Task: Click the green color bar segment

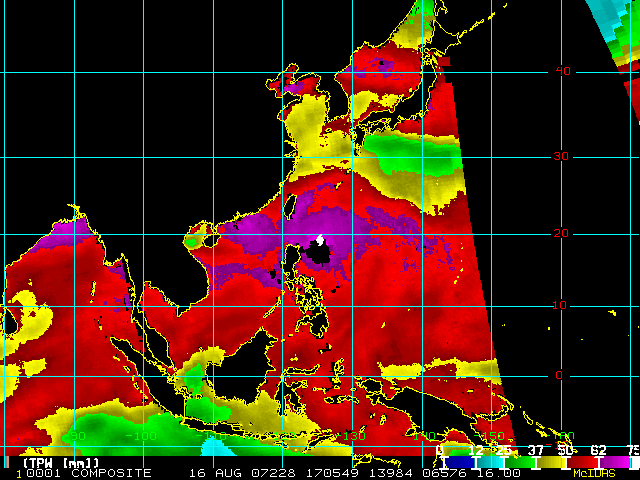Action: (x=520, y=462)
